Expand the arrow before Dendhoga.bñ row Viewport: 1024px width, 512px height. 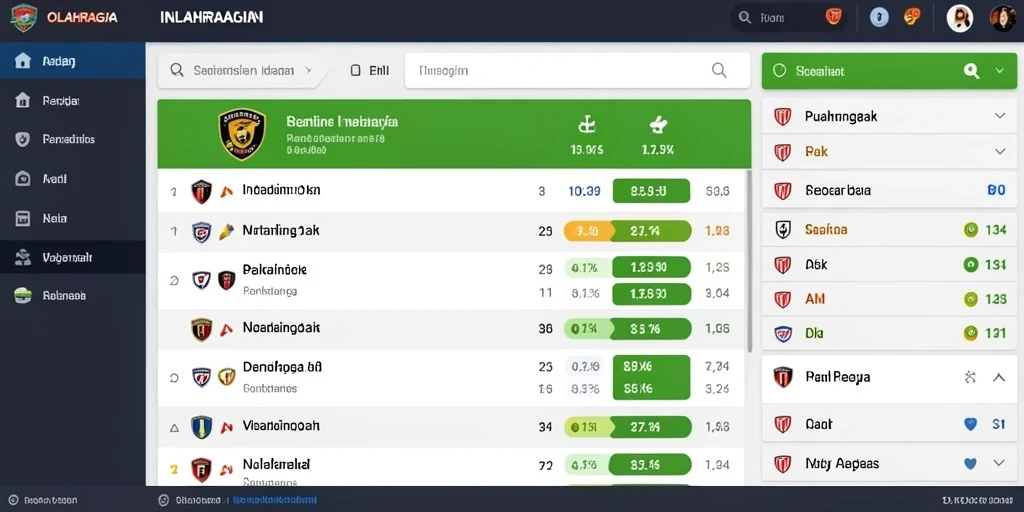174,377
